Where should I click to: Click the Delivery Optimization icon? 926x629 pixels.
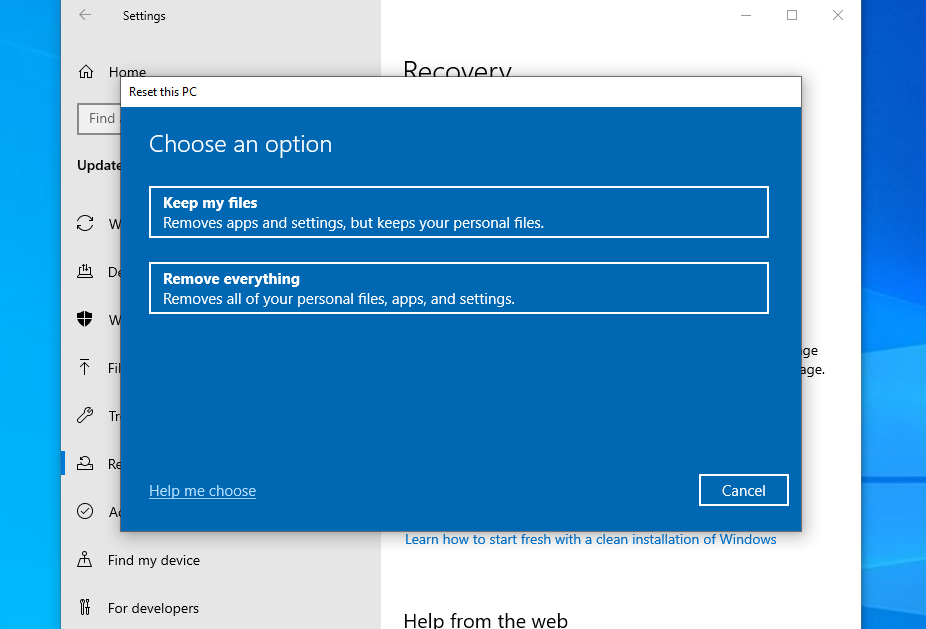click(x=86, y=271)
